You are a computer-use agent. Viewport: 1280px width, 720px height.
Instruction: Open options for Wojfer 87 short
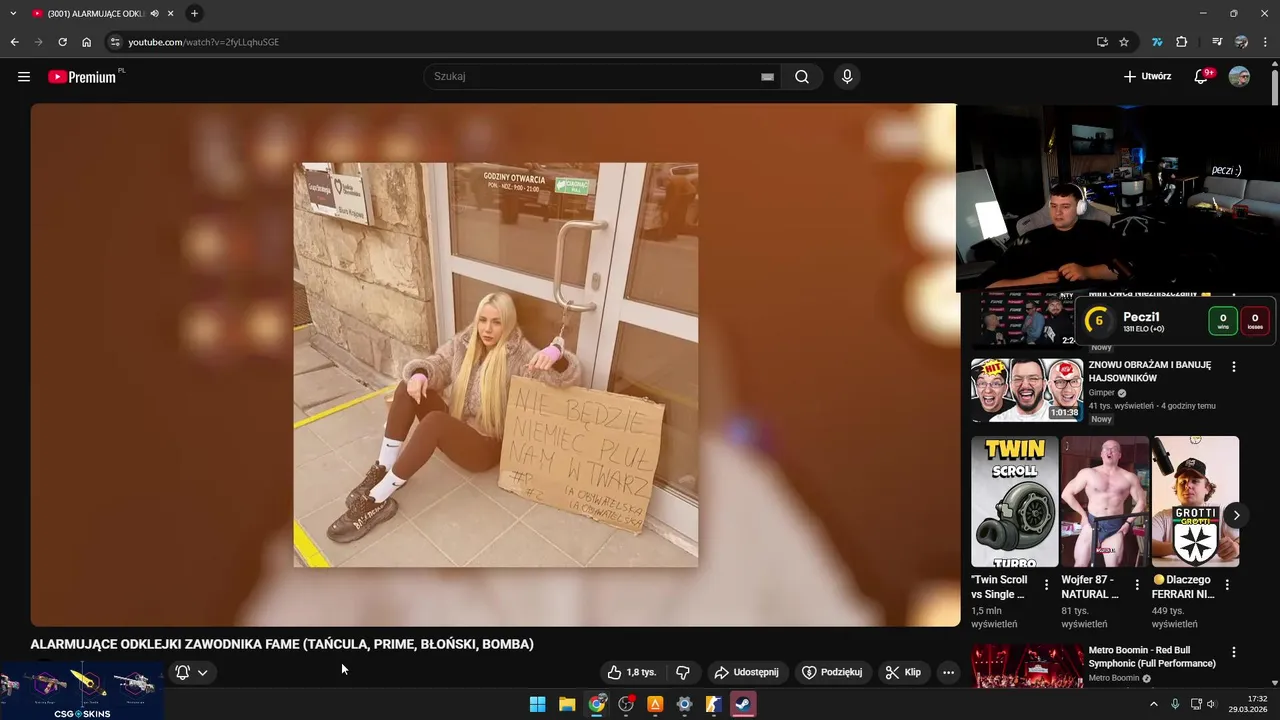(1137, 585)
